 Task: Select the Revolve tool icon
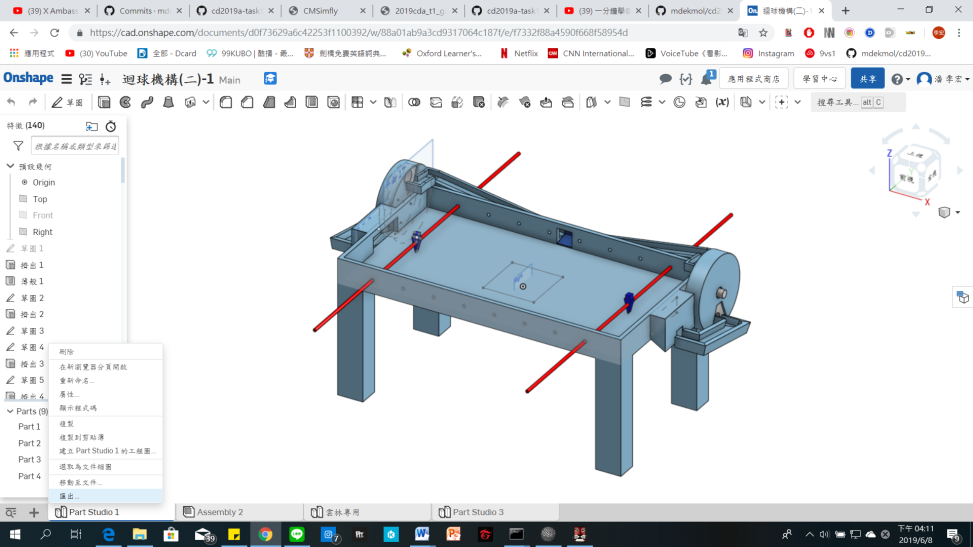125,102
